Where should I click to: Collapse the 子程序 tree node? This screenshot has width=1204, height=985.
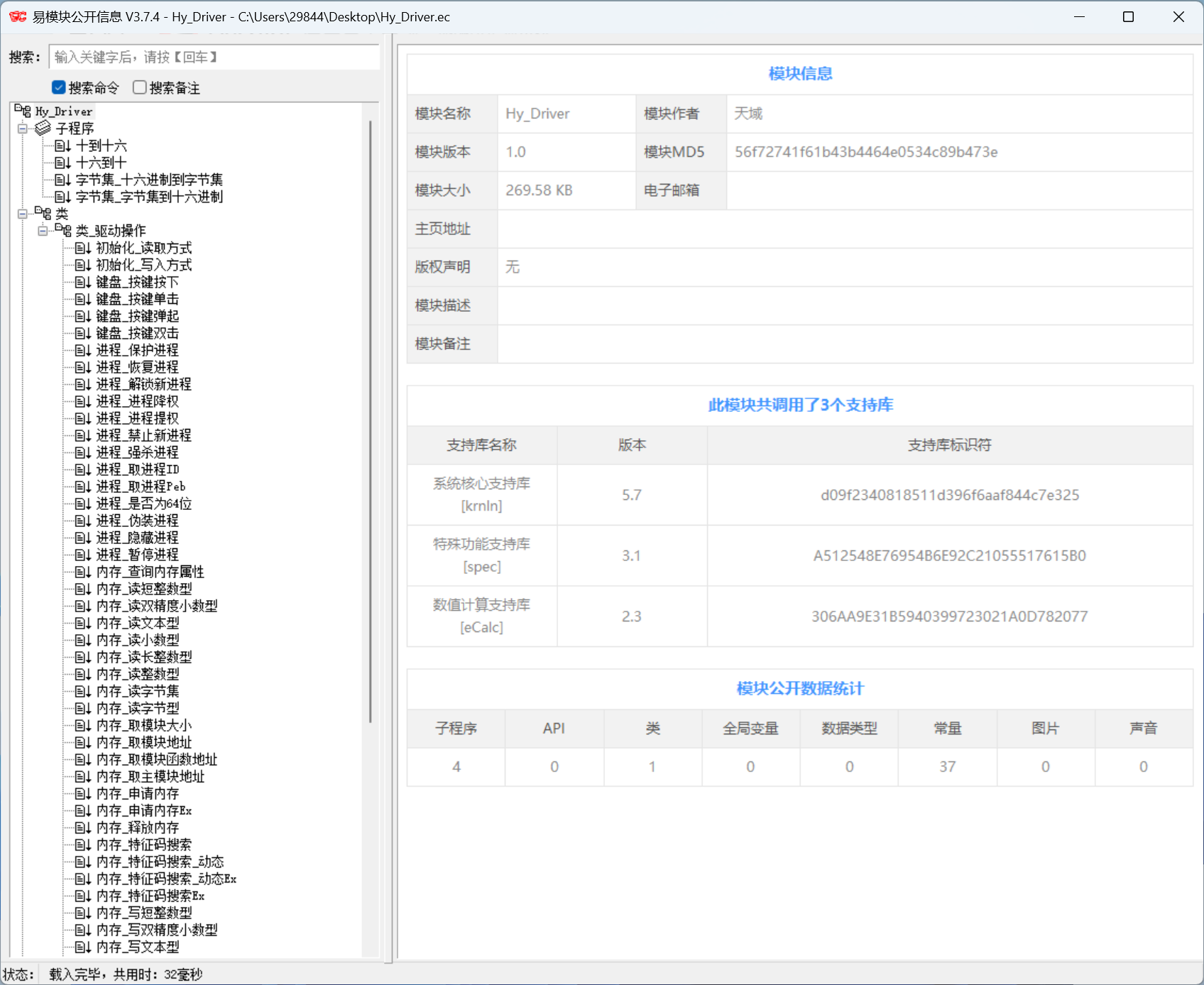pos(23,129)
